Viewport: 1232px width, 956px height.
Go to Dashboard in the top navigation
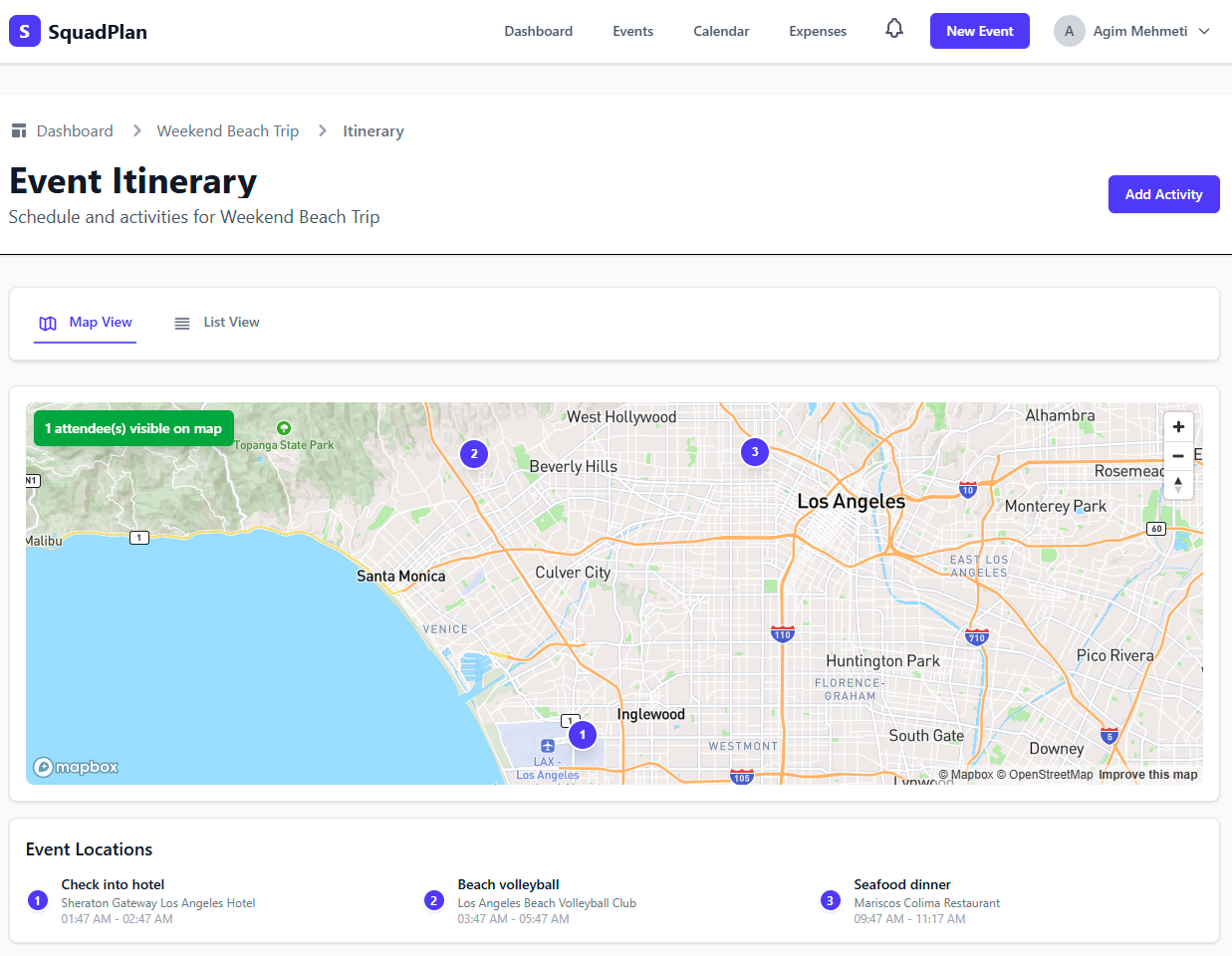click(x=538, y=31)
